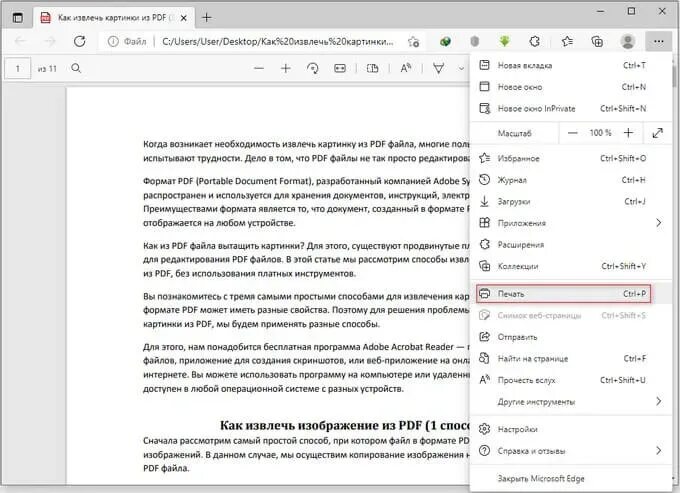680x493 pixels.
Task: Open Избранное from the menu
Action: coord(570,158)
